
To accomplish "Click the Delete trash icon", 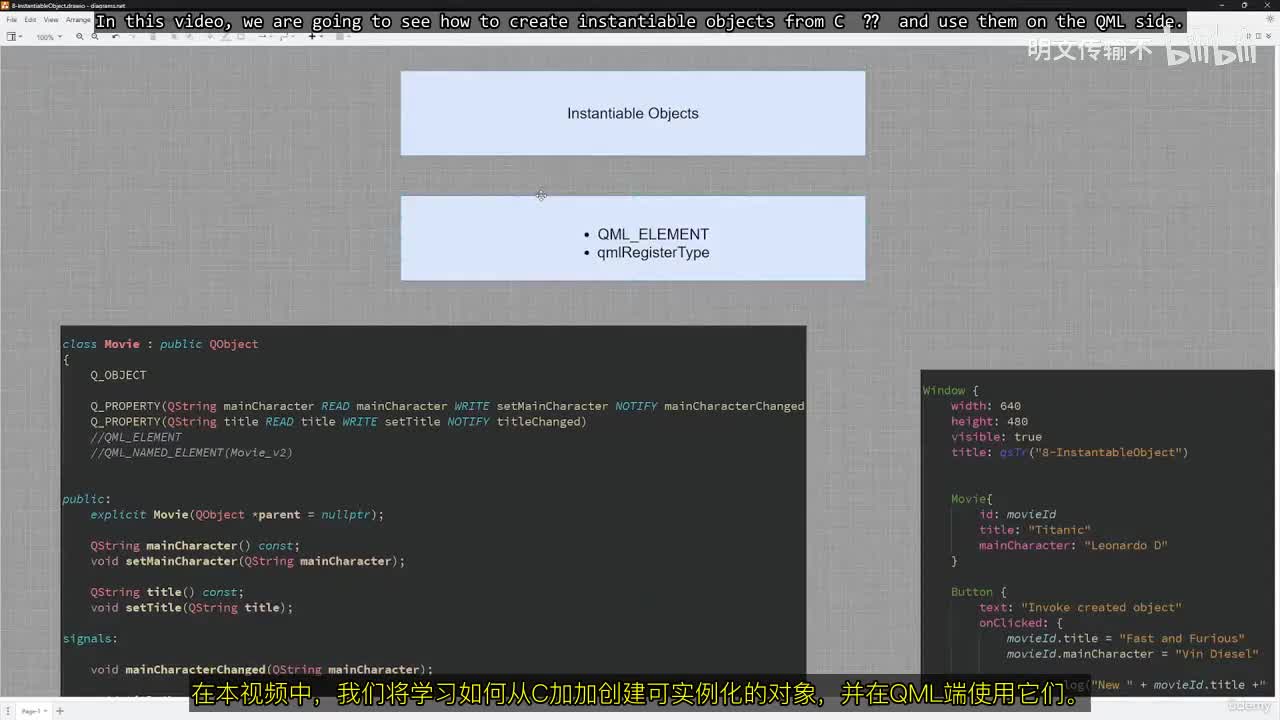I will (153, 37).
